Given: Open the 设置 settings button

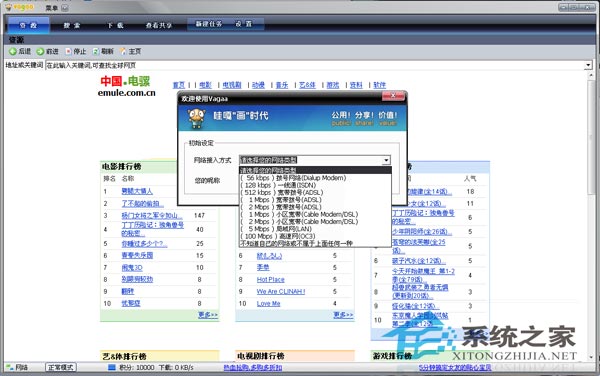Looking at the screenshot, I should pyautogui.click(x=244, y=24).
